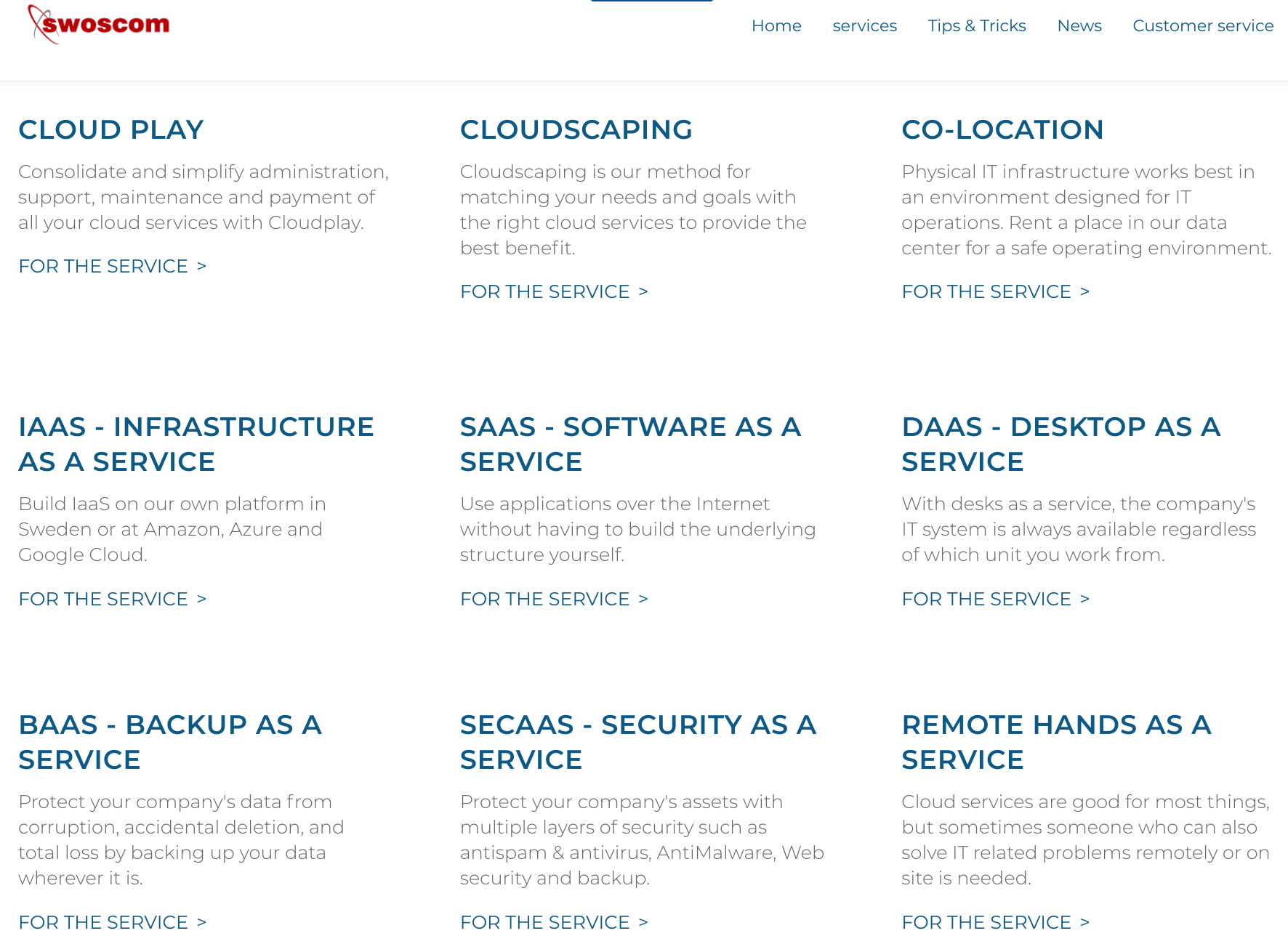Go to Tips & Tricks page
This screenshot has width=1288, height=952.
977,25
